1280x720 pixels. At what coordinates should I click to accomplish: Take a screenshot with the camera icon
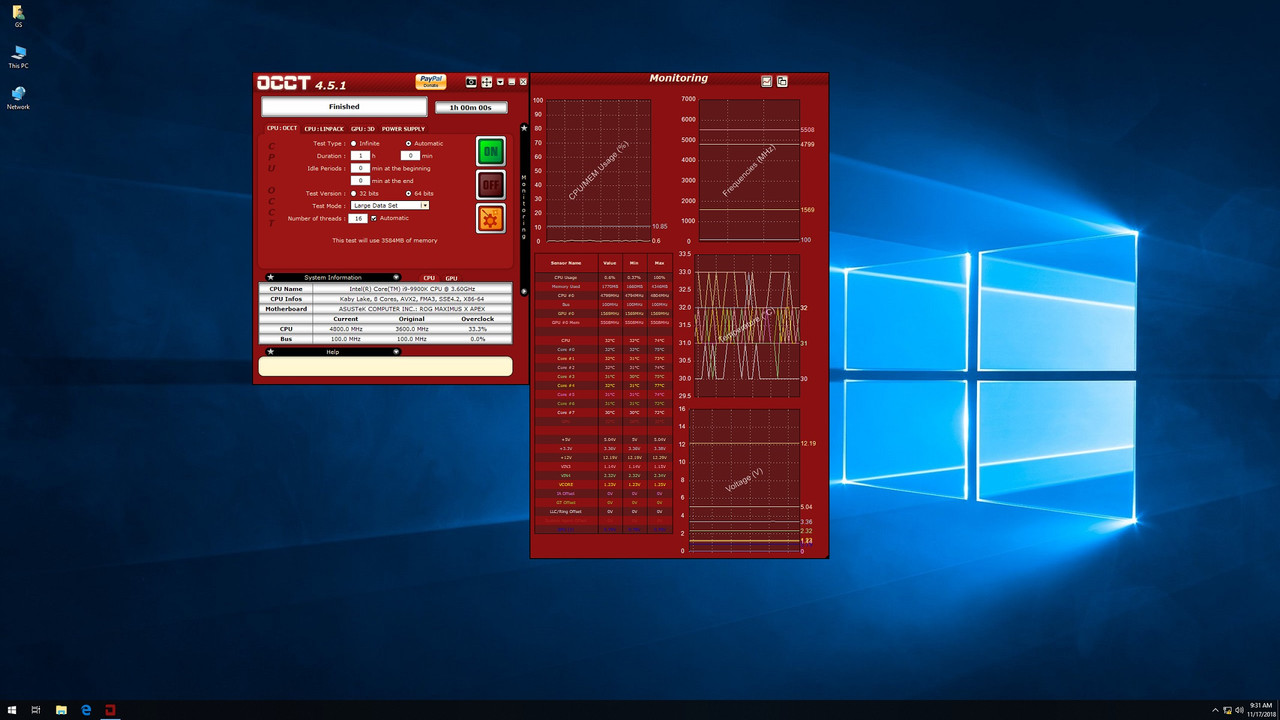tap(472, 82)
